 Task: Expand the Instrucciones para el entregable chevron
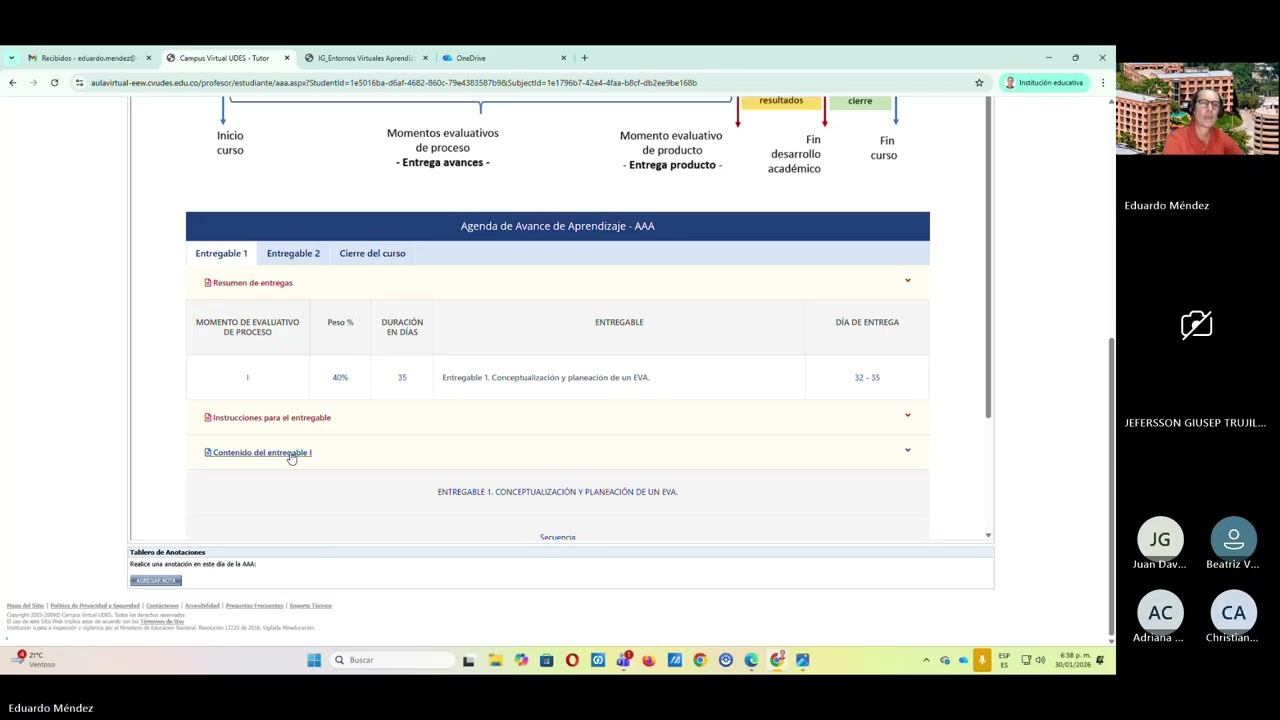908,415
